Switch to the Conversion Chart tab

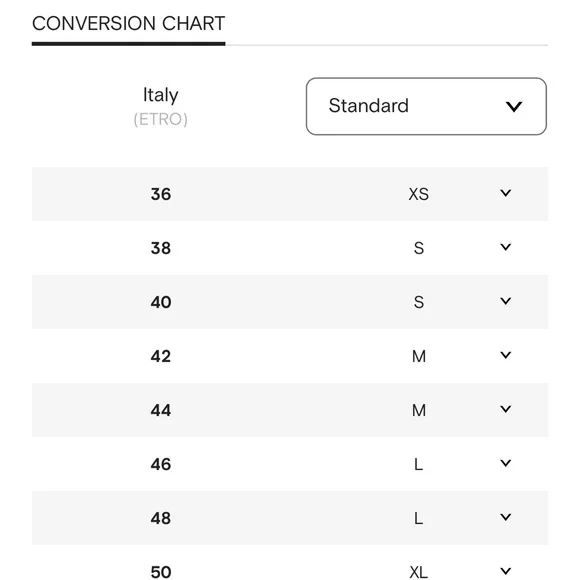128,24
